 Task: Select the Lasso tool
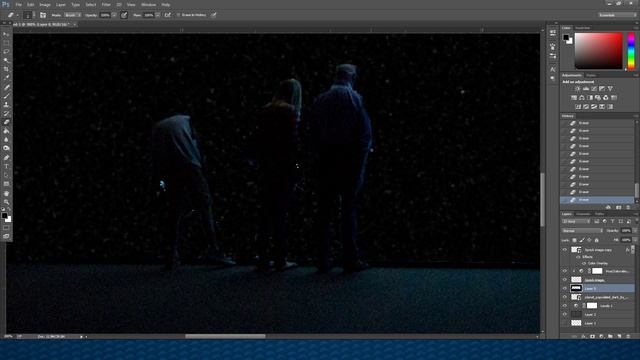point(6,51)
